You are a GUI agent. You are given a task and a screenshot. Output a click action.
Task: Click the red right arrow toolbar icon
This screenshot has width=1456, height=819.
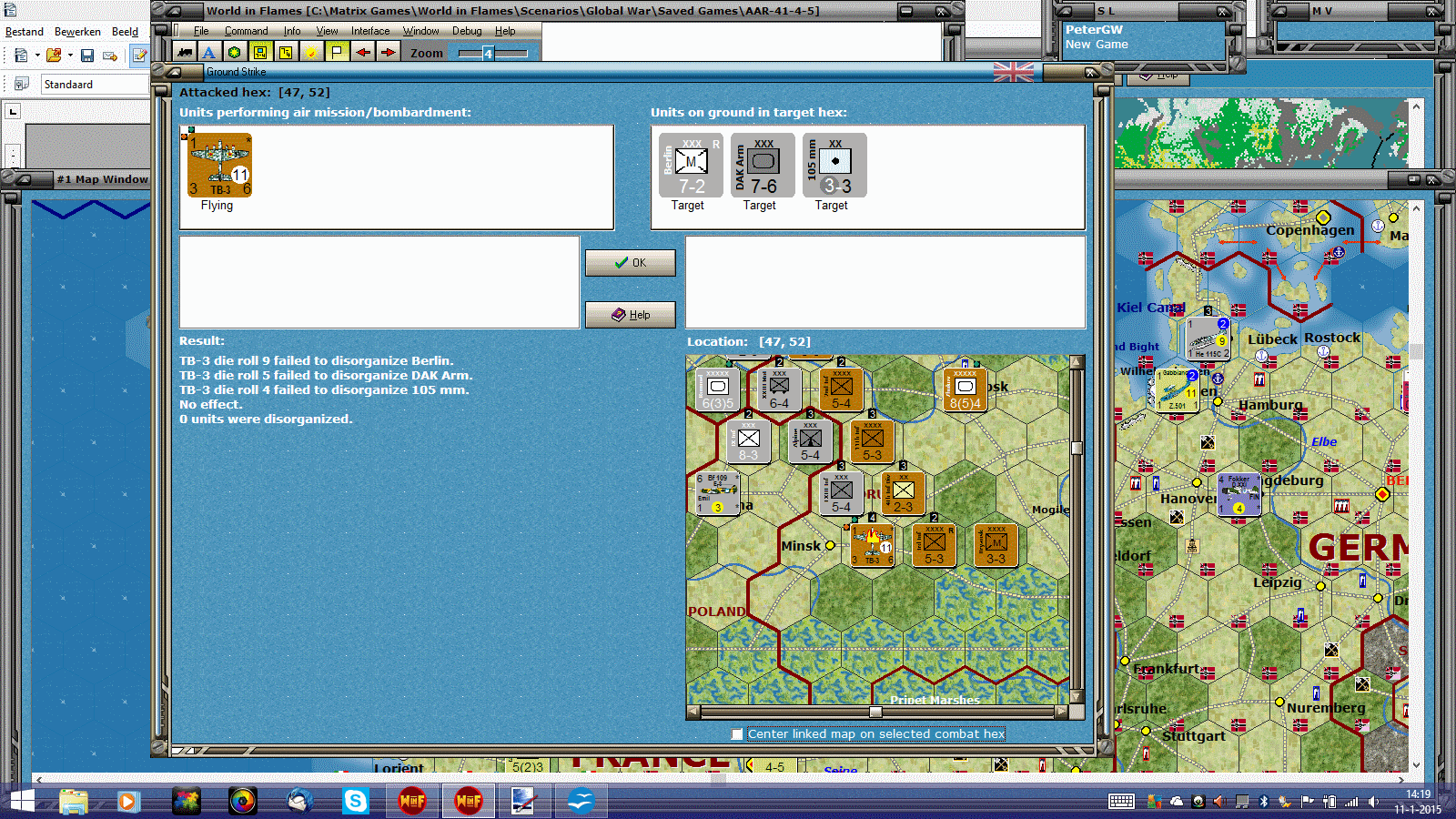[389, 53]
